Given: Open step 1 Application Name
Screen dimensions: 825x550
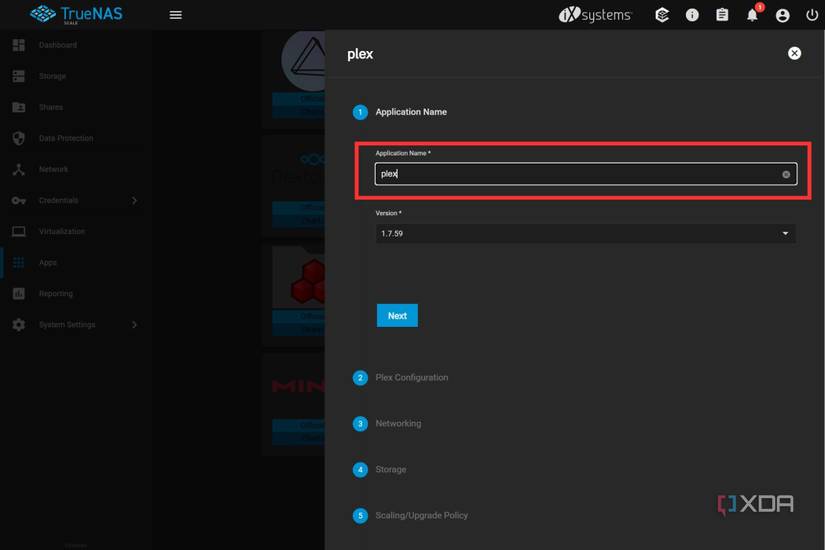Looking at the screenshot, I should coord(399,112).
